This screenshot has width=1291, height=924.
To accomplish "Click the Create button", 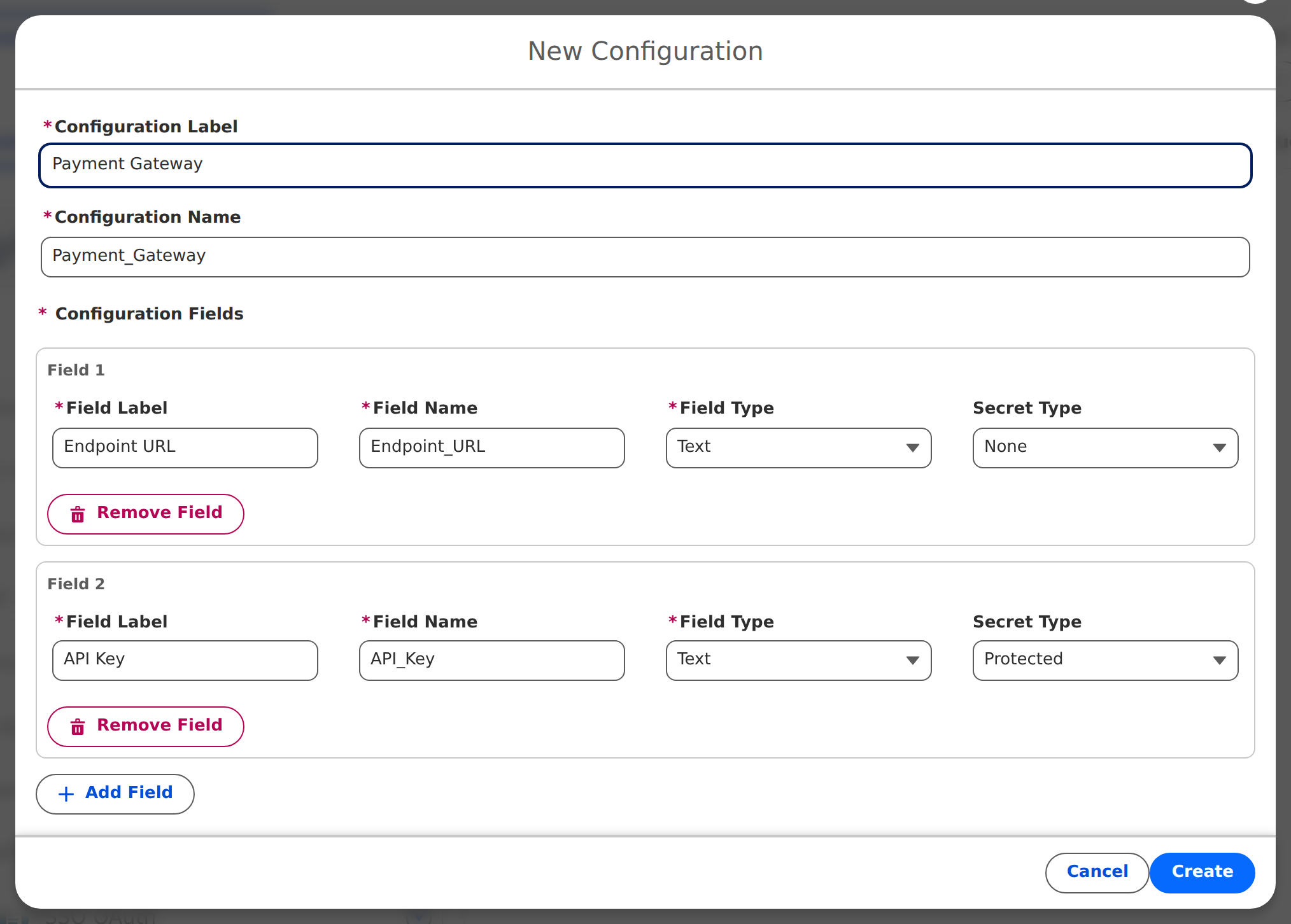I will pyautogui.click(x=1203, y=873).
